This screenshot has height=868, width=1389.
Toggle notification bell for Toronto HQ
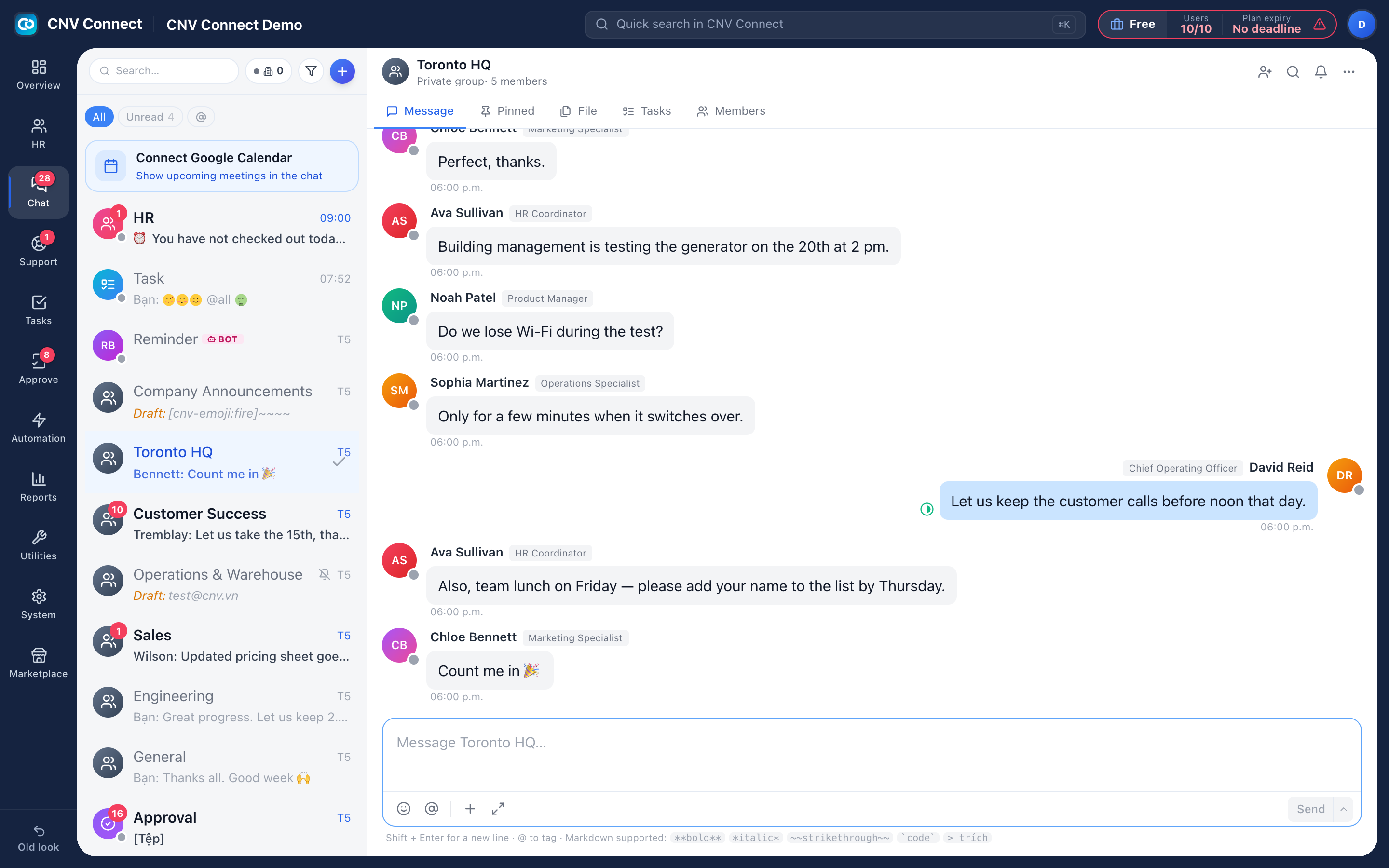1321,72
